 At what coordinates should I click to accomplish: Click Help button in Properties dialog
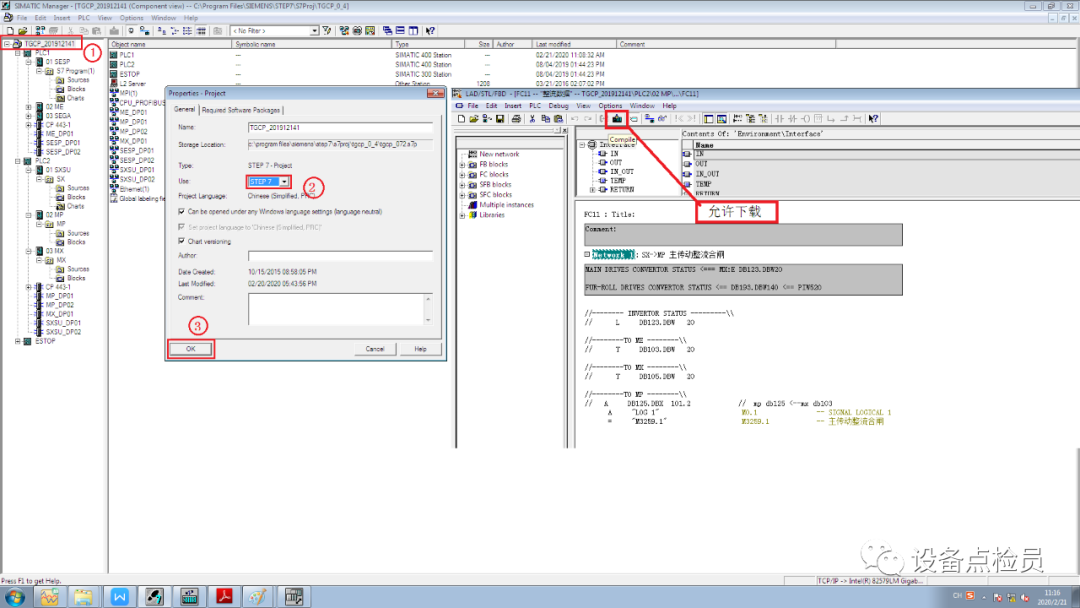(x=420, y=349)
